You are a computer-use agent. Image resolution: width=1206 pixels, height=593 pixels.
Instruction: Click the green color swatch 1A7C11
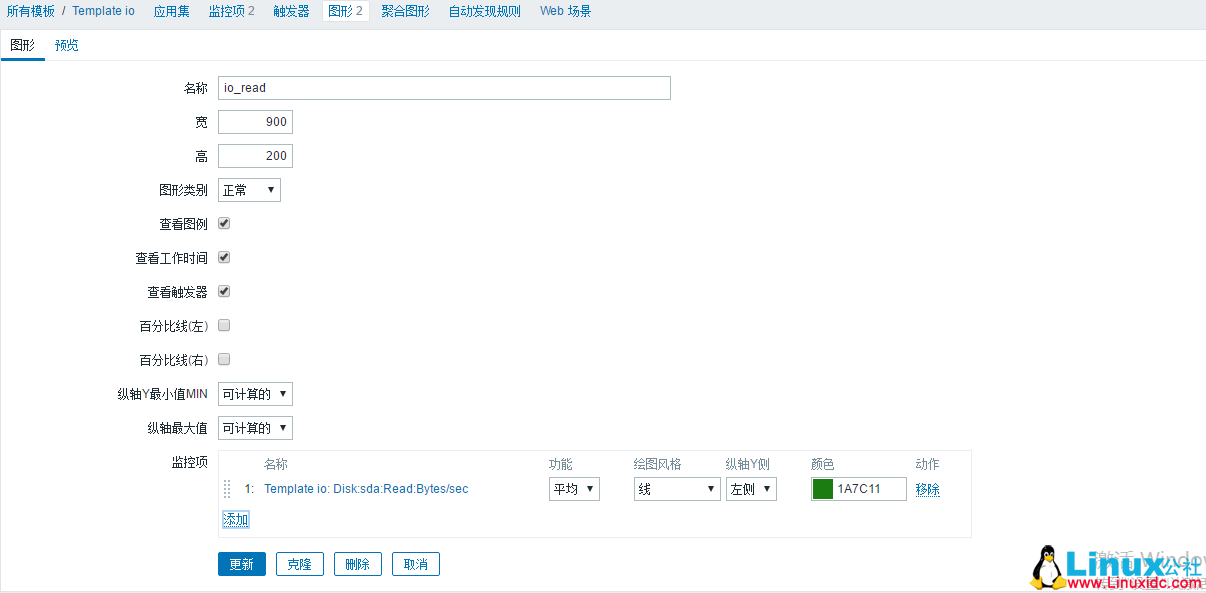[821, 489]
